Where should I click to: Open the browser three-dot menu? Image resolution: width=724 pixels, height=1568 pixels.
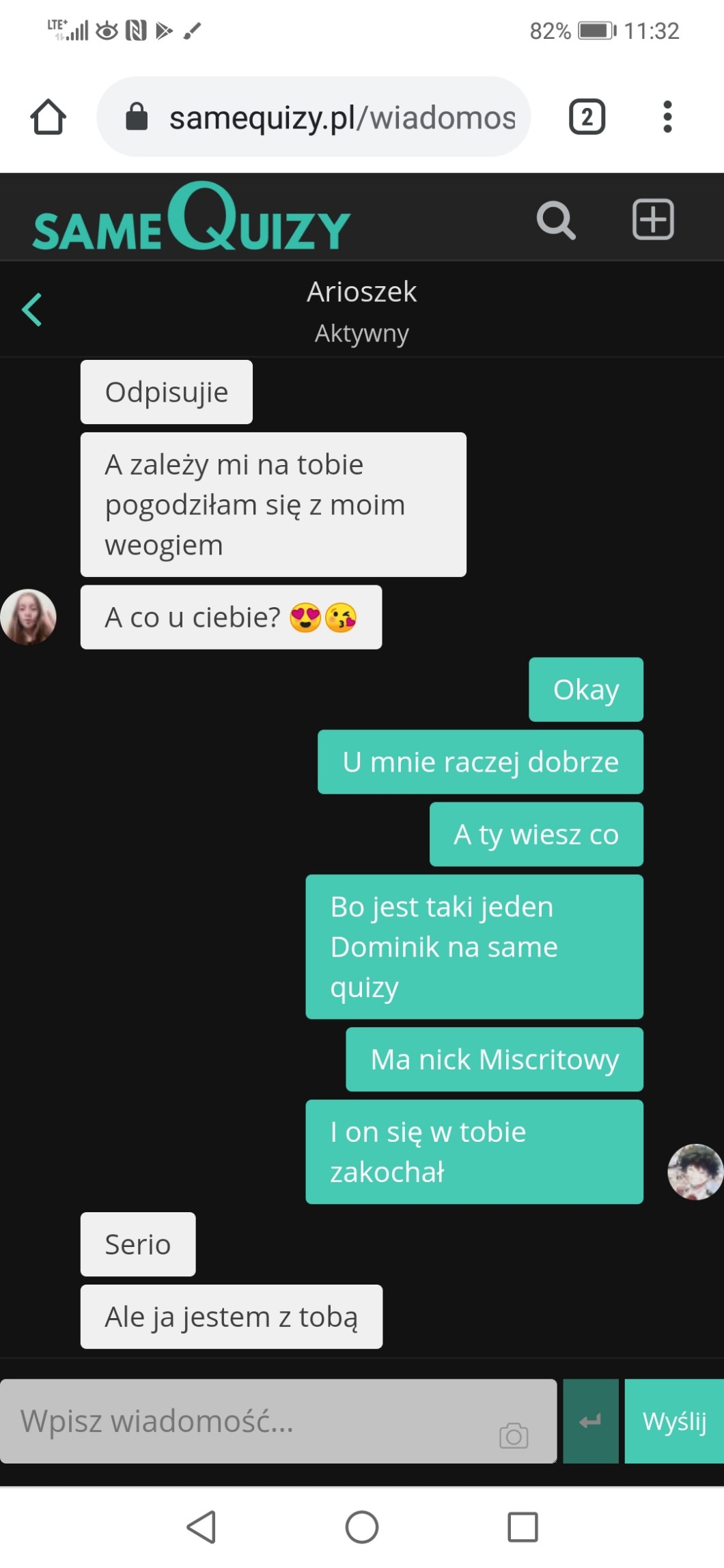(x=667, y=117)
